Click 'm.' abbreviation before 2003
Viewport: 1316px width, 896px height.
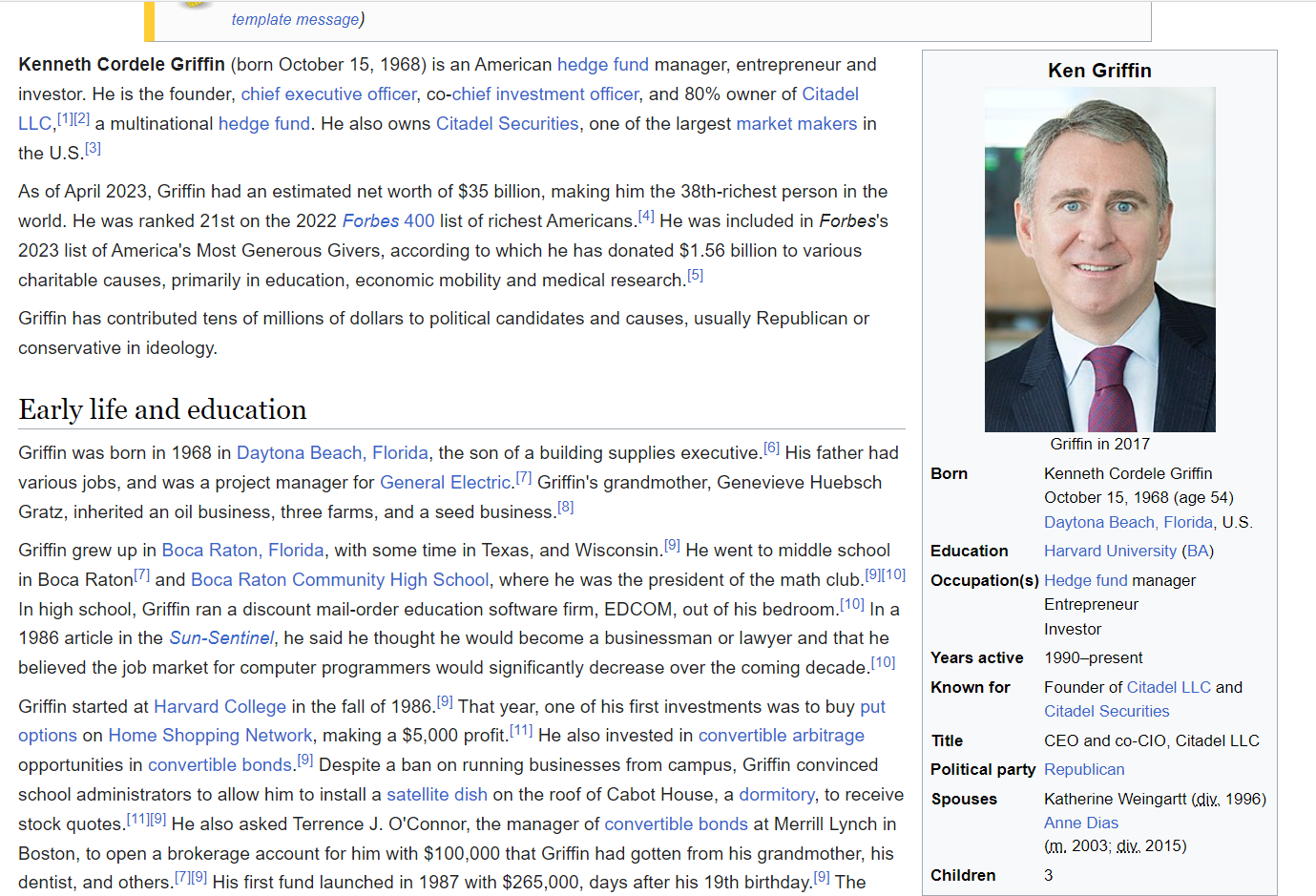1056,846
